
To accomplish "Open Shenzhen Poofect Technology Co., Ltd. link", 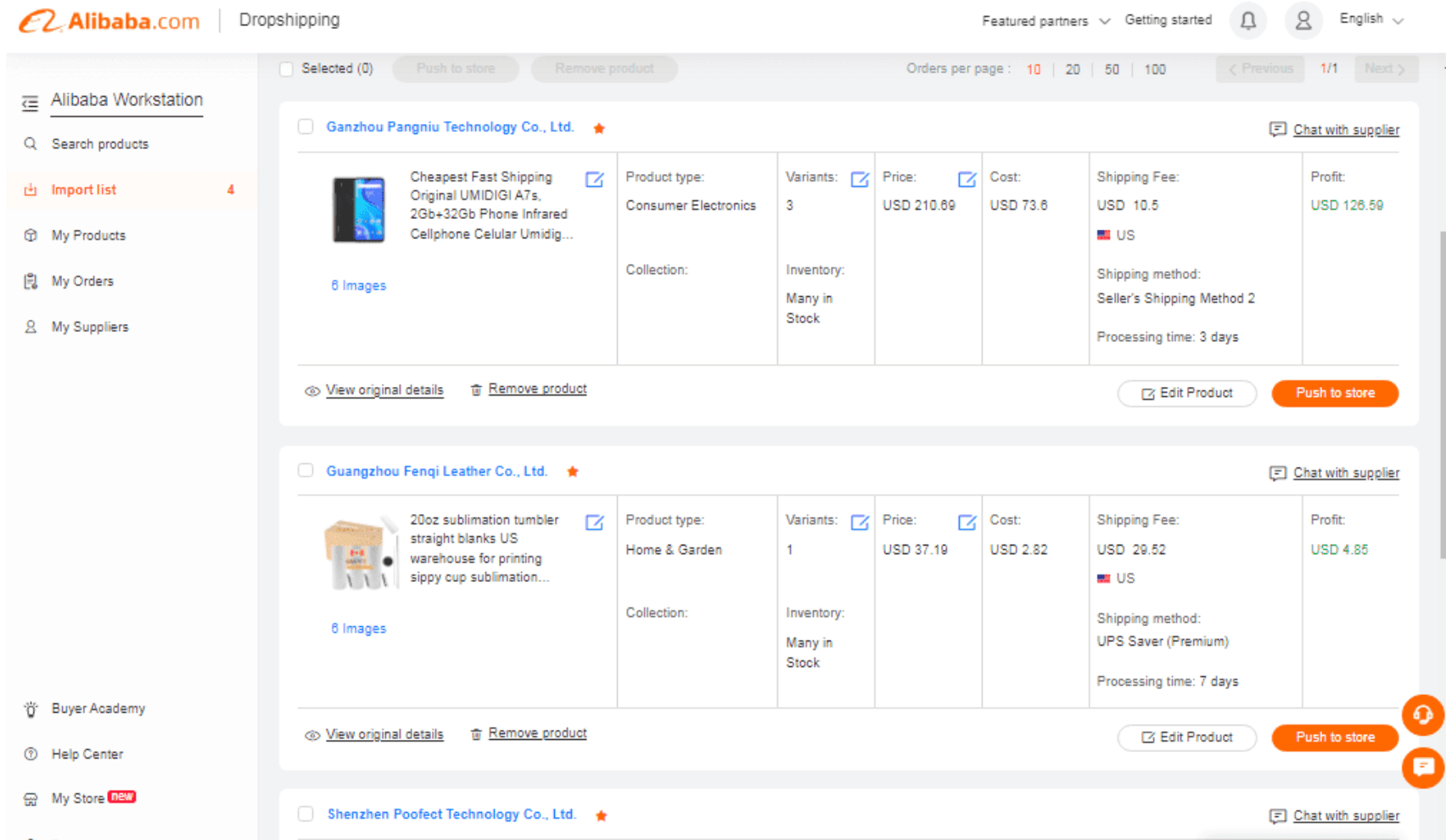I will pos(451,815).
